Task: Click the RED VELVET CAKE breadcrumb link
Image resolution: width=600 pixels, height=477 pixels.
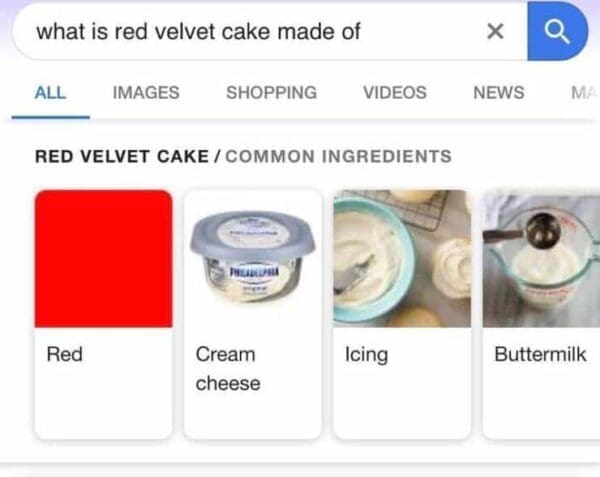Action: click(x=121, y=156)
